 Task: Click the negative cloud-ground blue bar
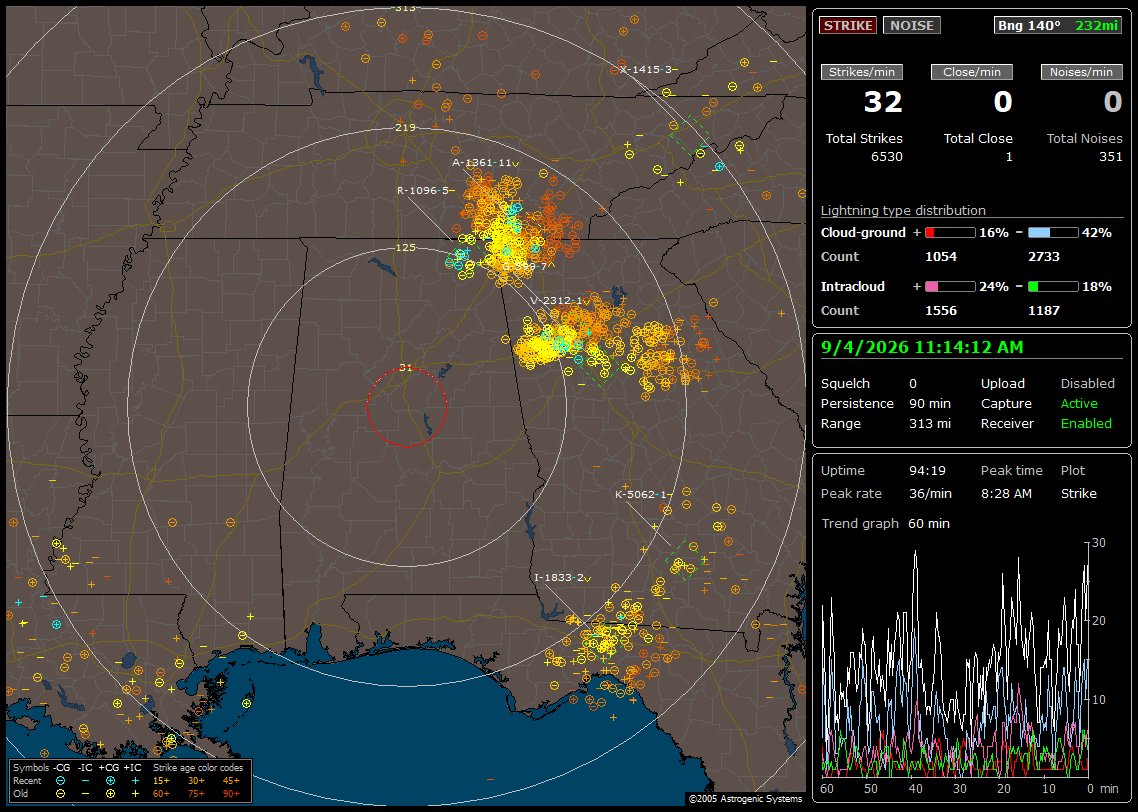point(1053,233)
